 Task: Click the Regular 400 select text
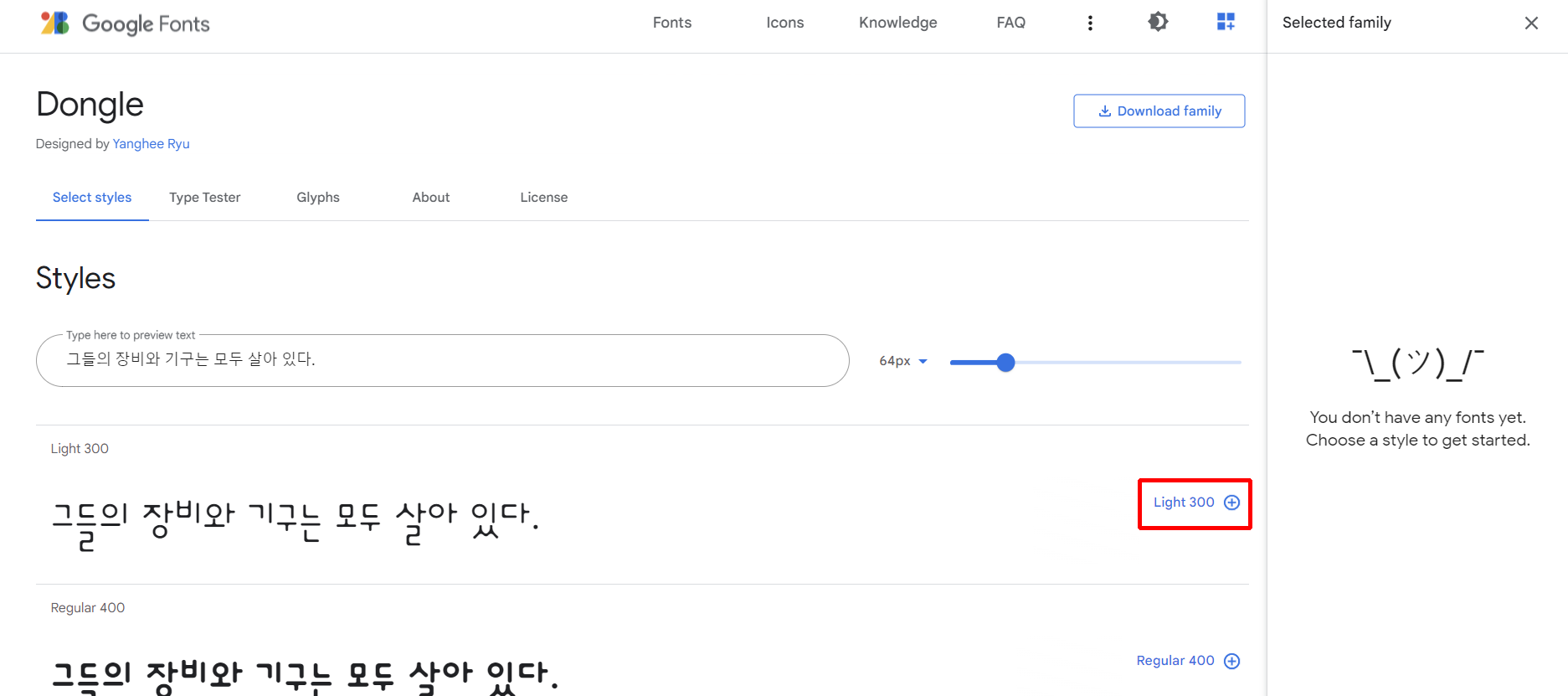1175,661
